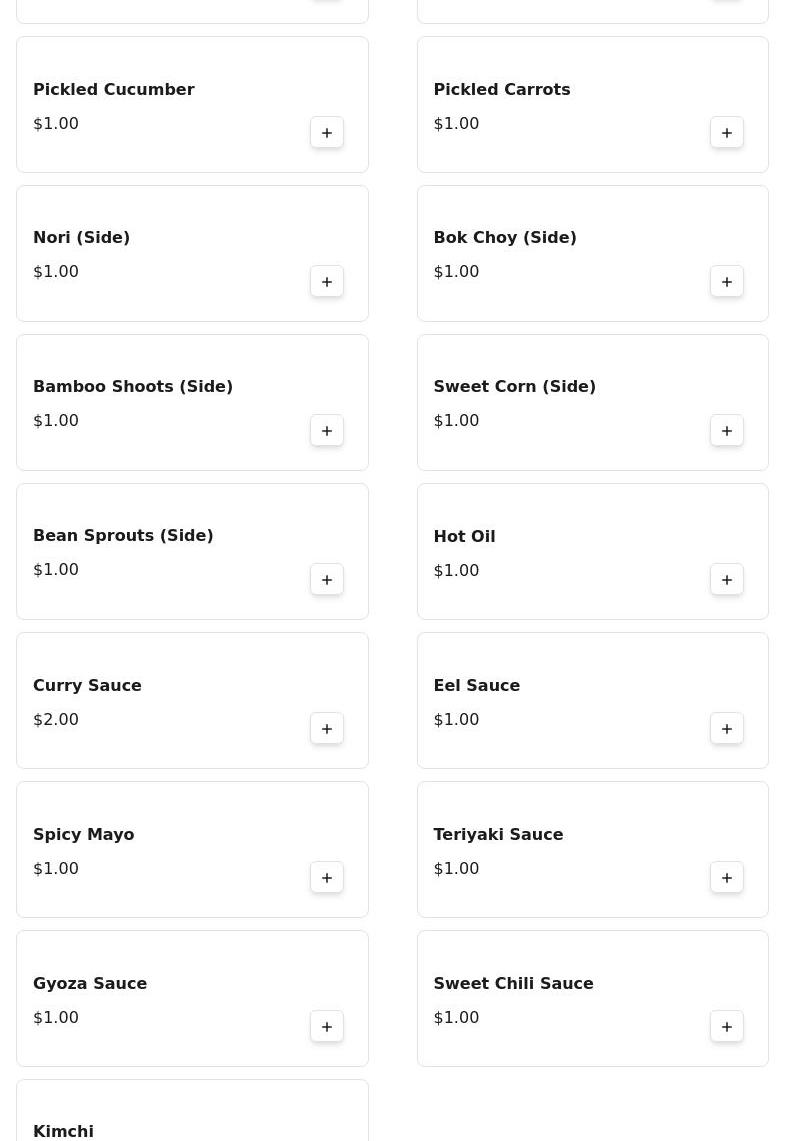Open the Pickled Cucumber item name
The image size is (785, 1141).
click(113, 89)
